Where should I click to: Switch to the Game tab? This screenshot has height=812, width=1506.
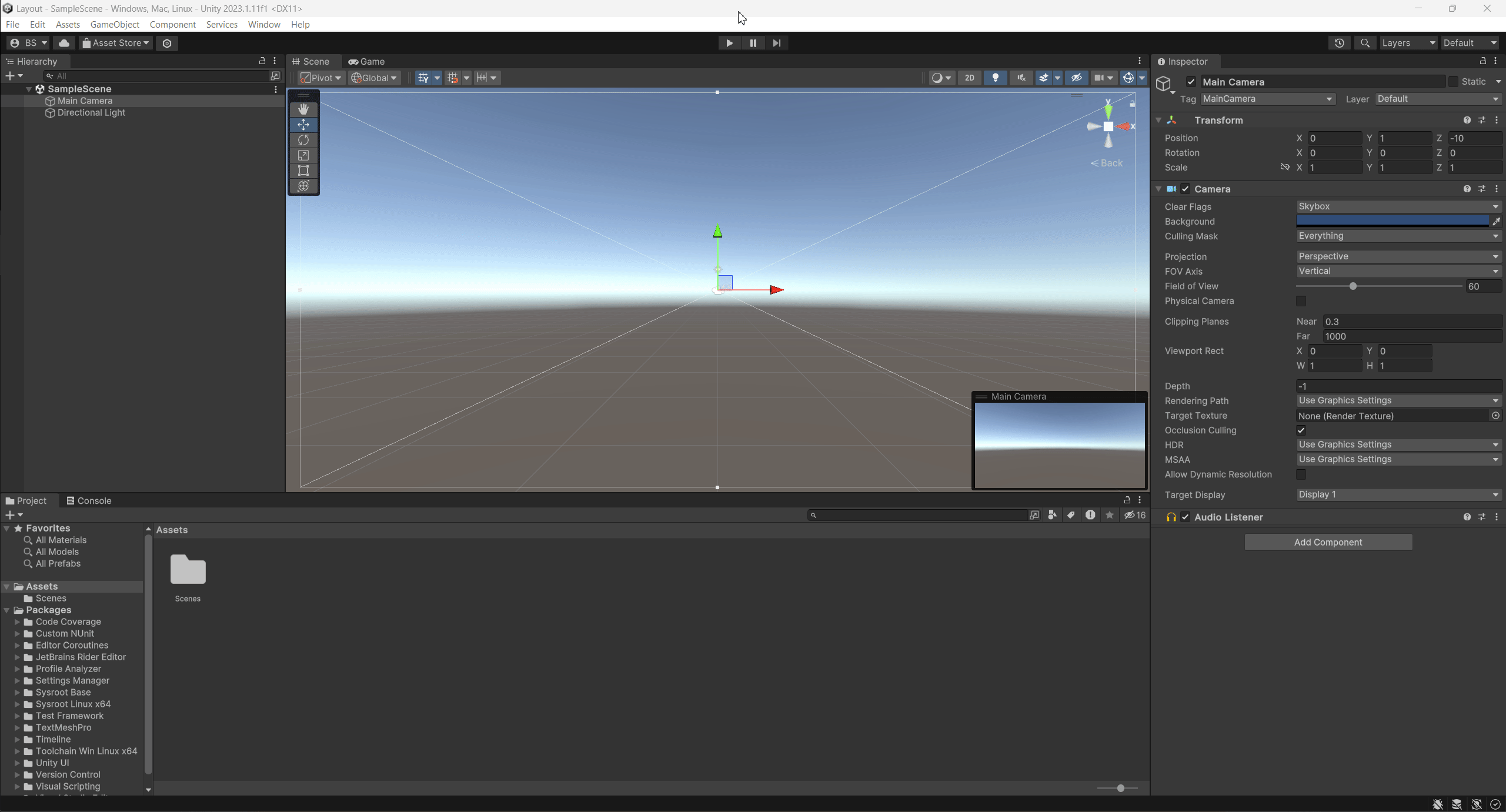[x=366, y=61]
